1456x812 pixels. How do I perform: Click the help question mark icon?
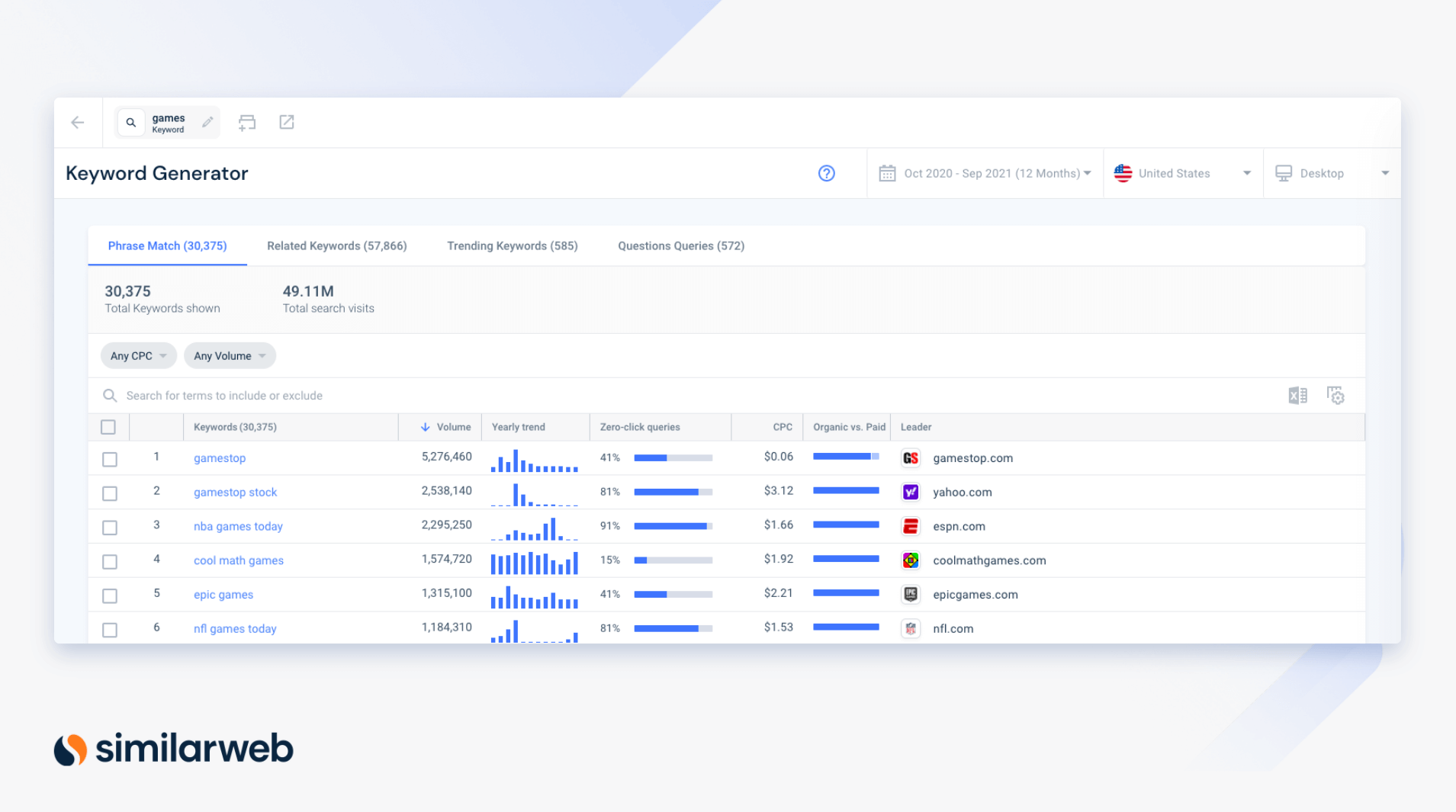827,173
